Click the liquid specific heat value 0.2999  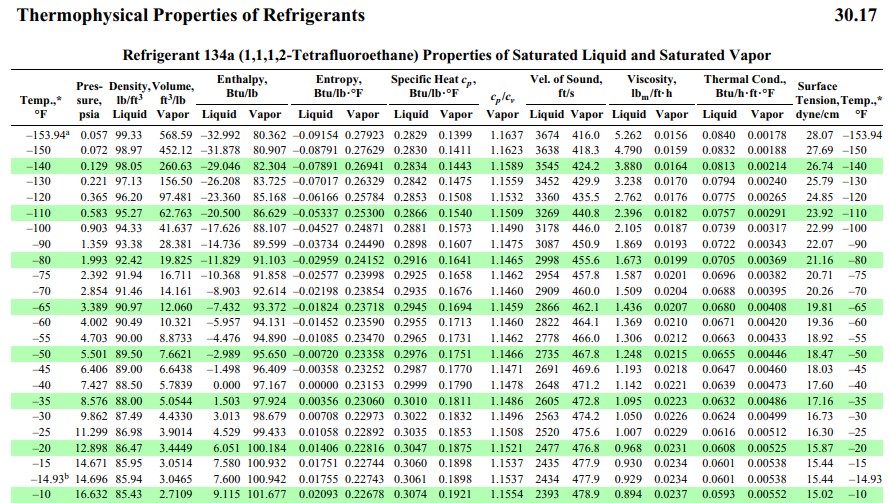coord(410,386)
